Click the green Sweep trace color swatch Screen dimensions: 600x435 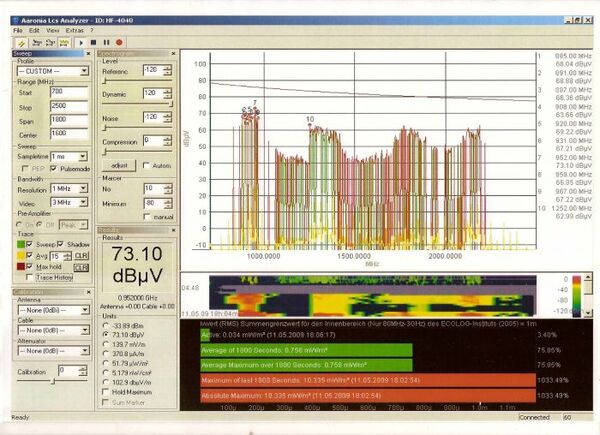pyautogui.click(x=21, y=244)
